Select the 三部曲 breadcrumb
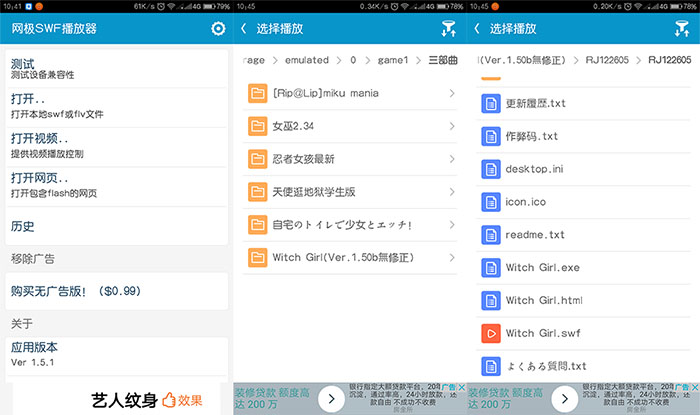Image resolution: width=700 pixels, height=415 pixels. tap(443, 60)
